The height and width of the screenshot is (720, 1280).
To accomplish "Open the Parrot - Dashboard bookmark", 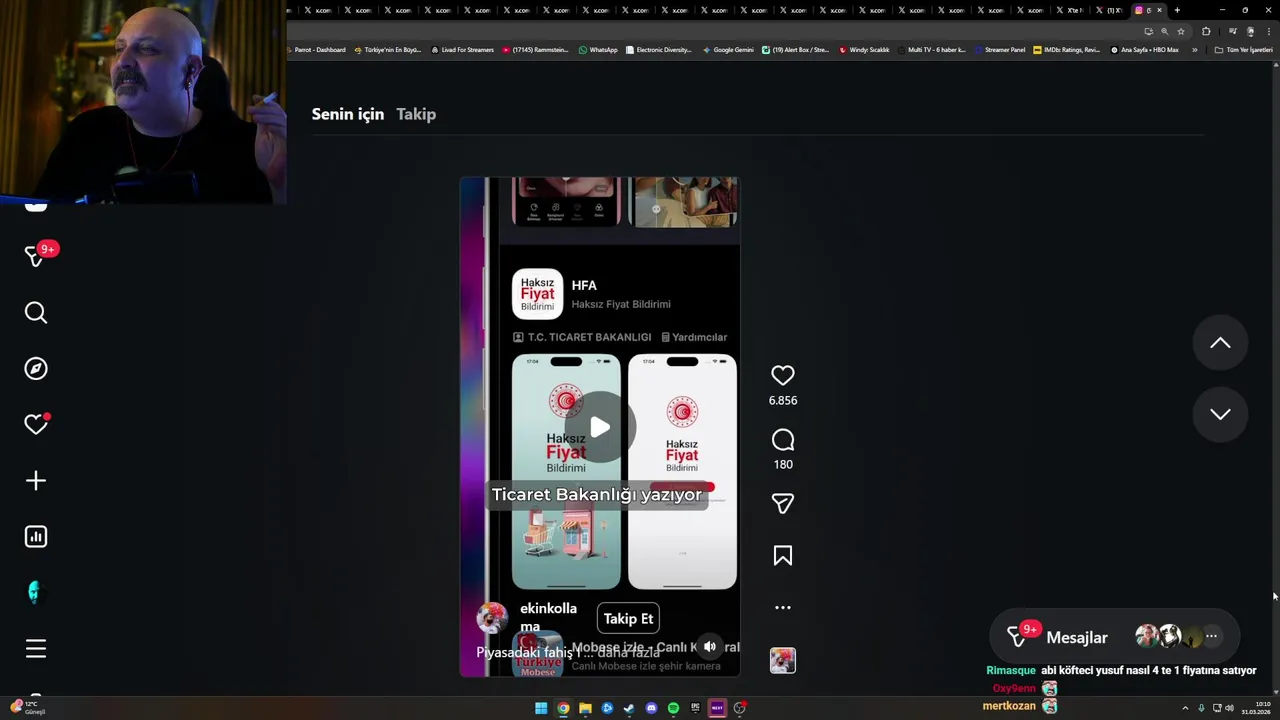I will click(x=316, y=50).
